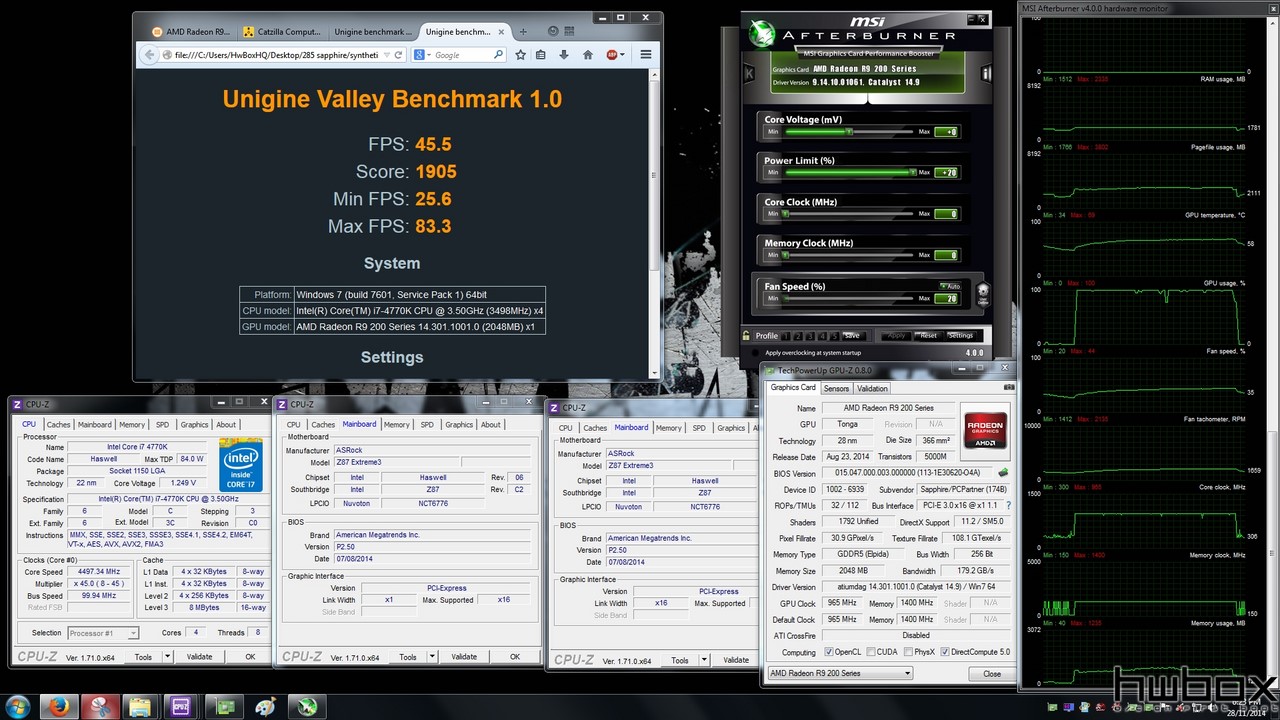
Task: Switch to Validation tab in GPU-Z
Action: pos(872,388)
